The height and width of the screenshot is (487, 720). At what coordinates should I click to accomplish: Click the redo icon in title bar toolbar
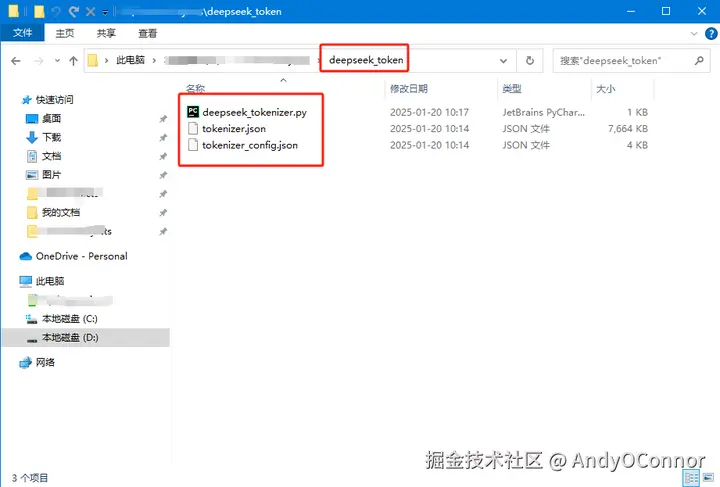coord(73,11)
